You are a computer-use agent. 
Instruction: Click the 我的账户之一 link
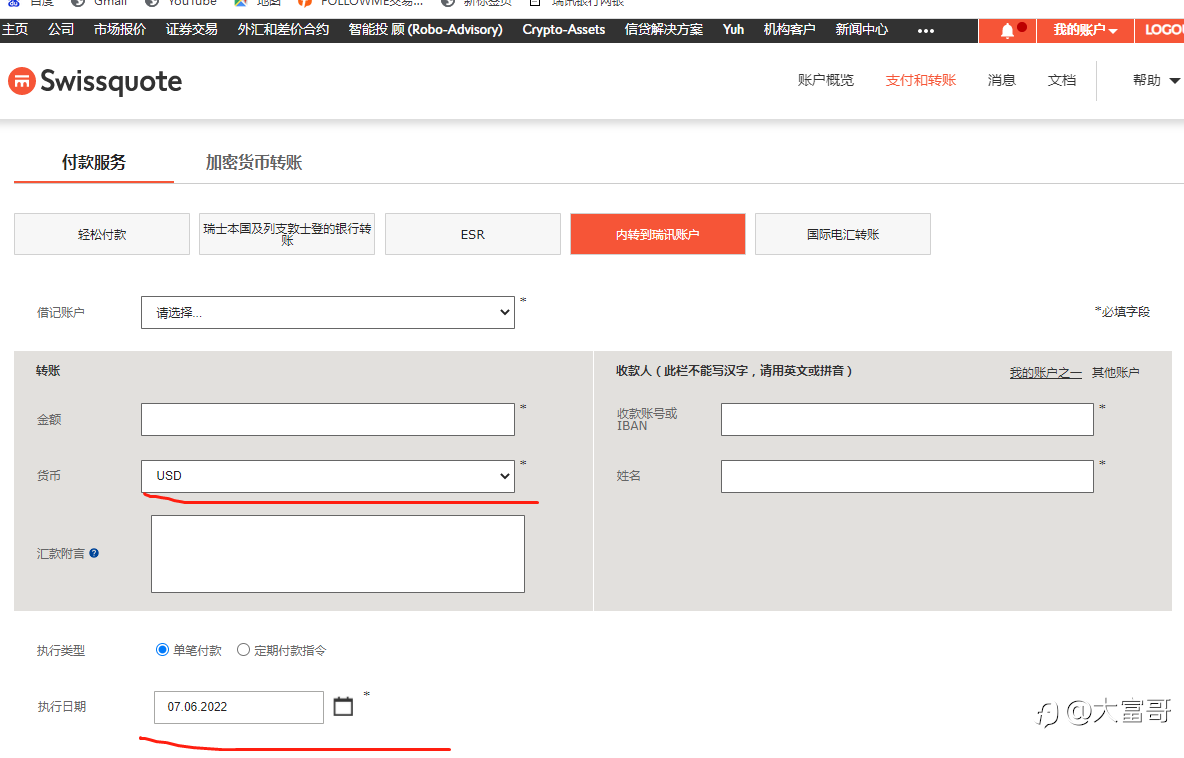pyautogui.click(x=1045, y=373)
